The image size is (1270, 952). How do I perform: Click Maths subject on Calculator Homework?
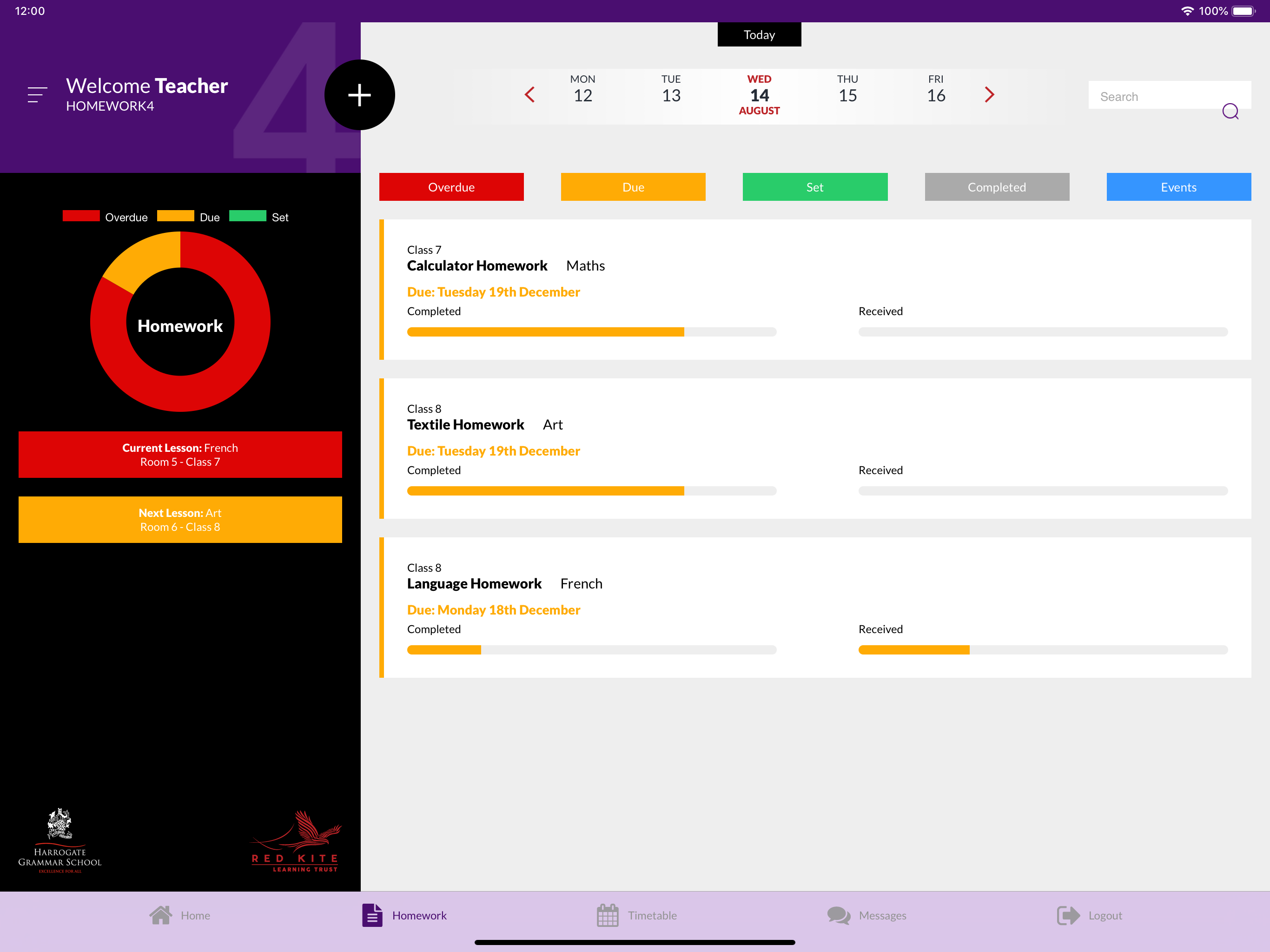[586, 265]
